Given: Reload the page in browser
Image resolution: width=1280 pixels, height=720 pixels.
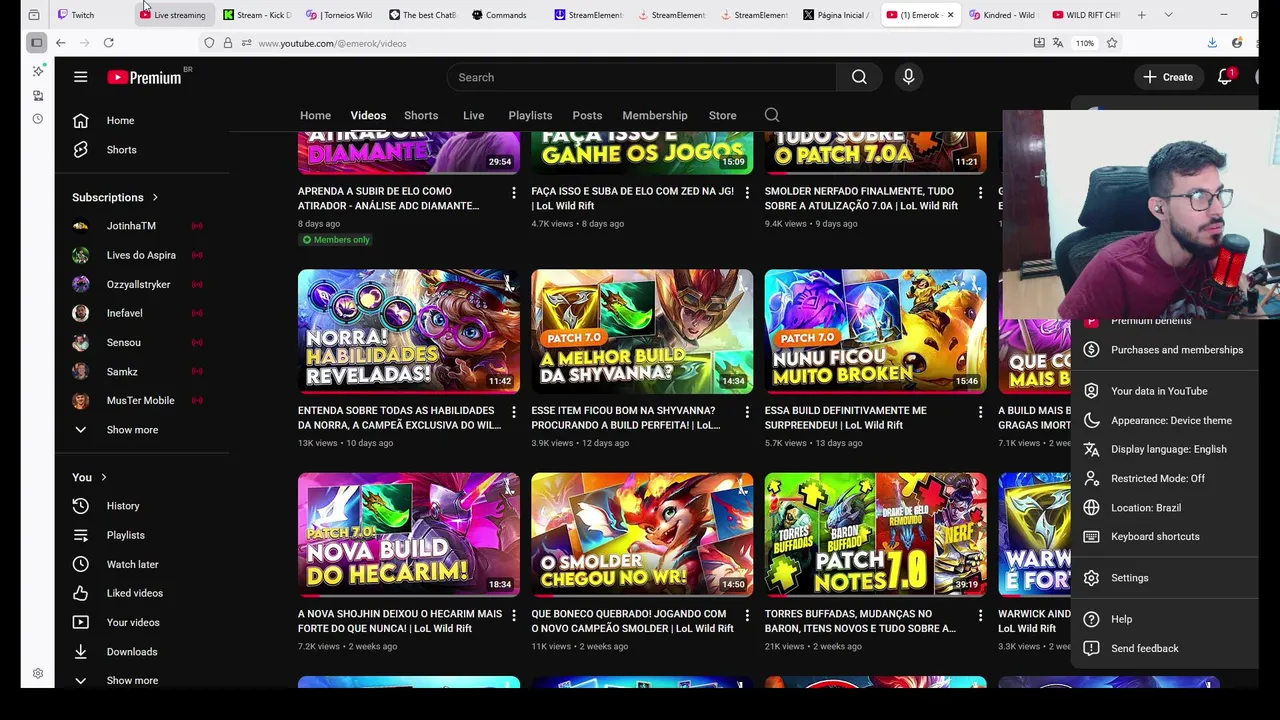Looking at the screenshot, I should pos(109,43).
